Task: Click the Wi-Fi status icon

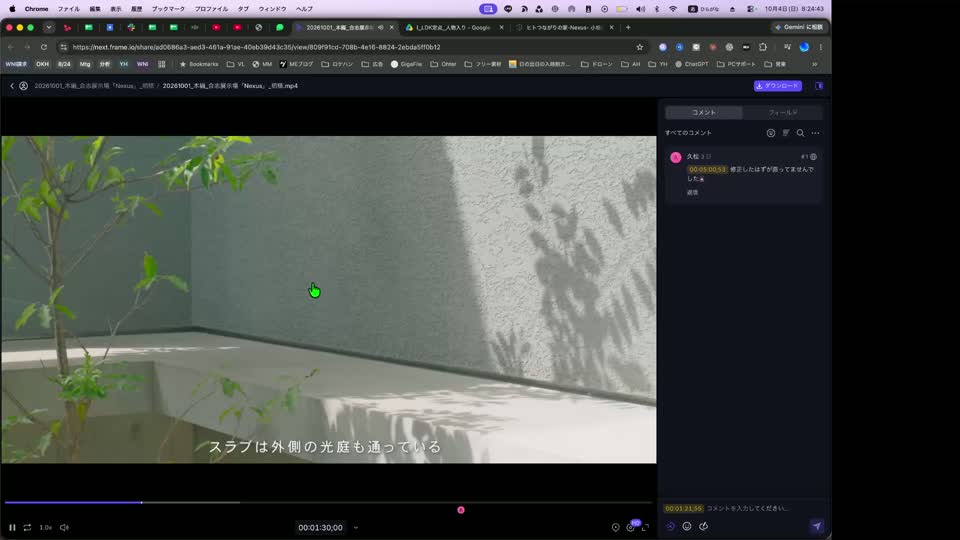Action: click(x=673, y=9)
